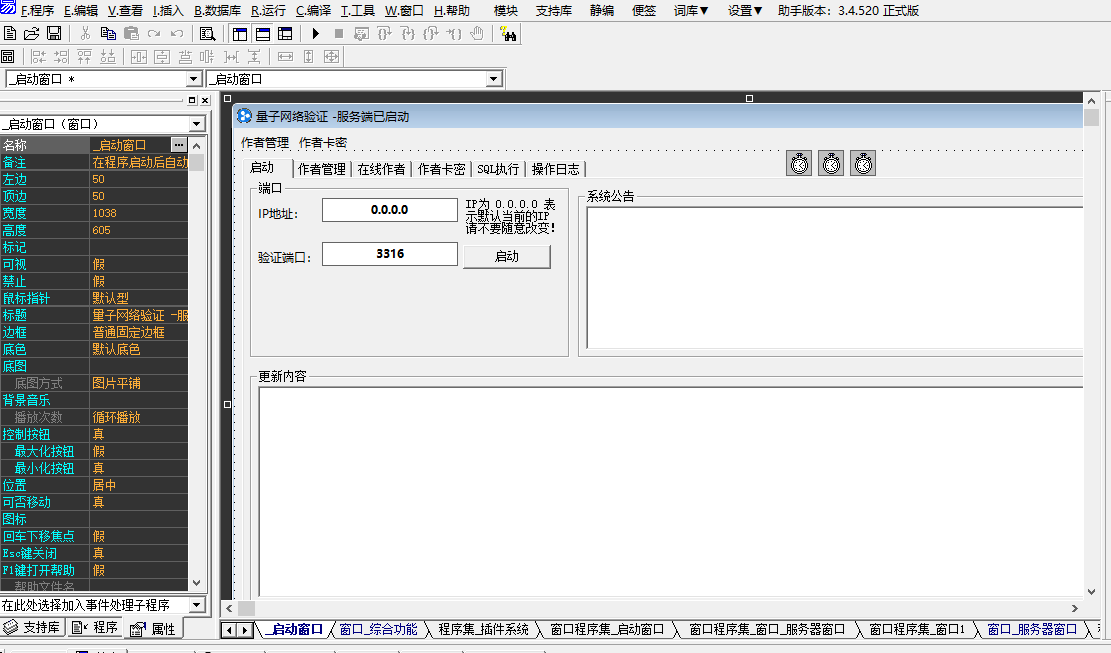
Task: Click the first timer component on form
Action: click(x=799, y=164)
